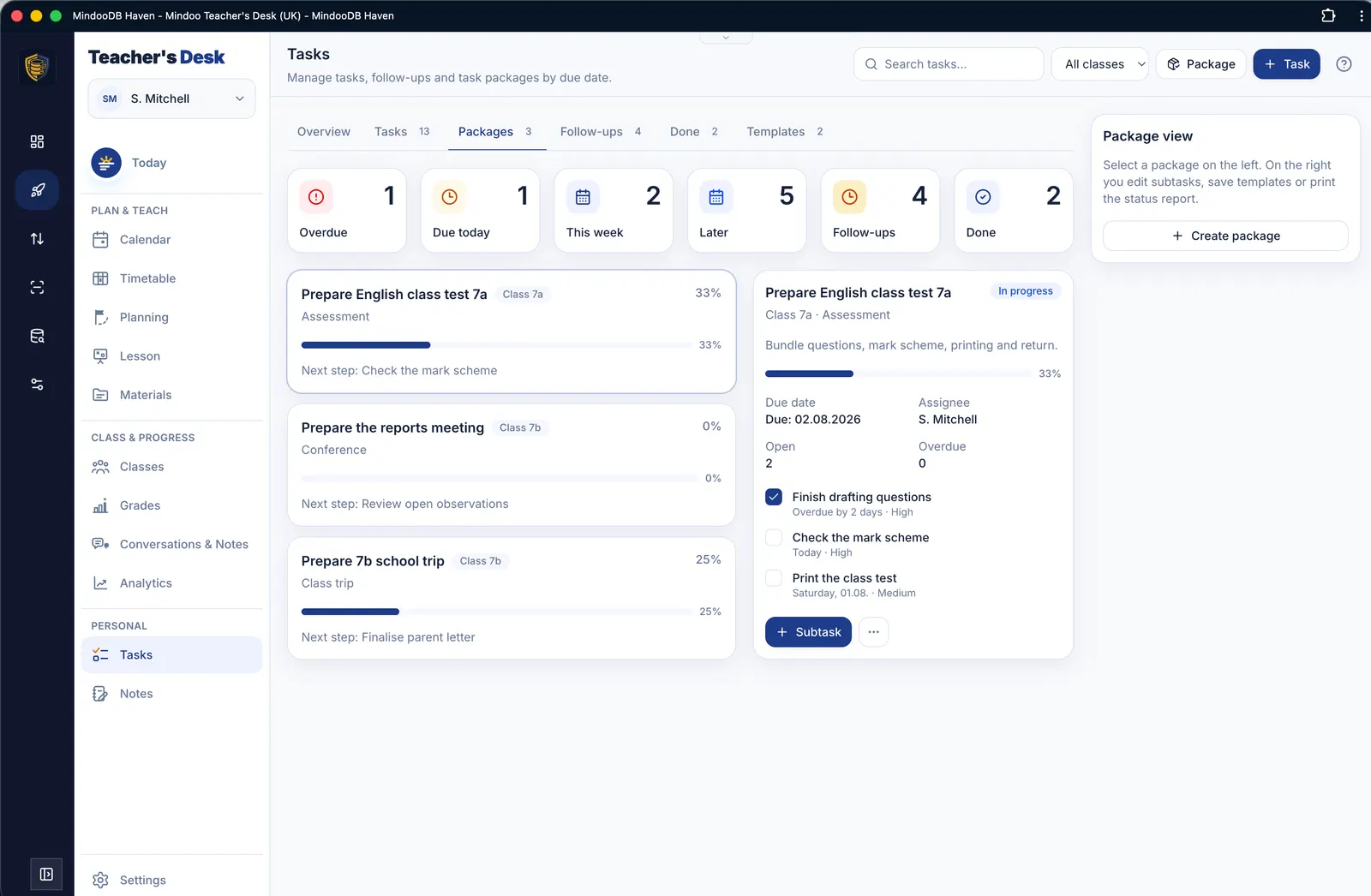
Task: Open Materials in the sidebar
Action: click(171, 395)
